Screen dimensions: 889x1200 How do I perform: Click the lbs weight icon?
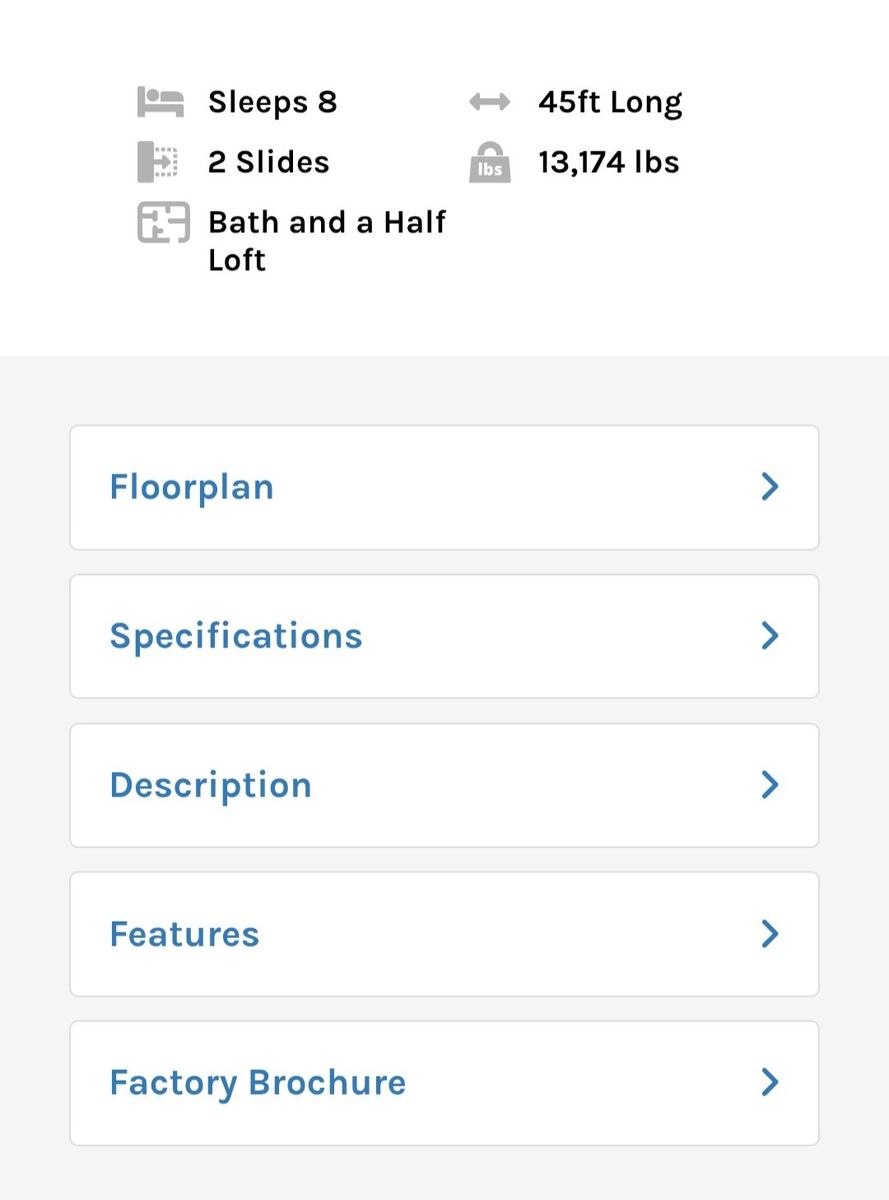point(490,163)
